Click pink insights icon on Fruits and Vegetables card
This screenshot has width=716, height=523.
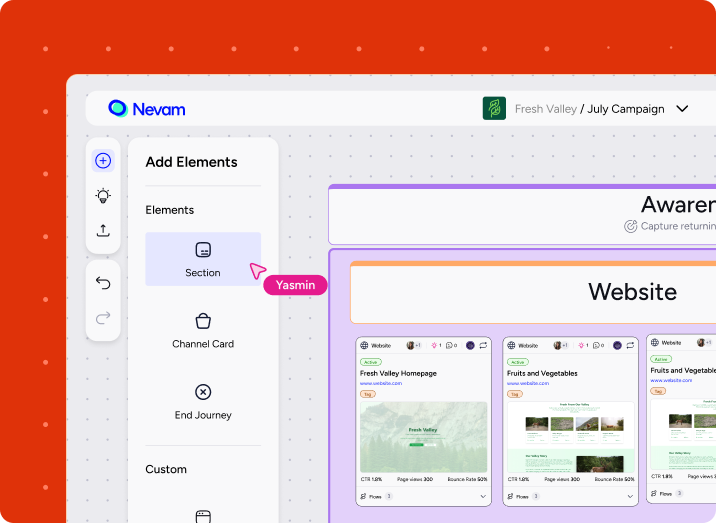tap(581, 345)
